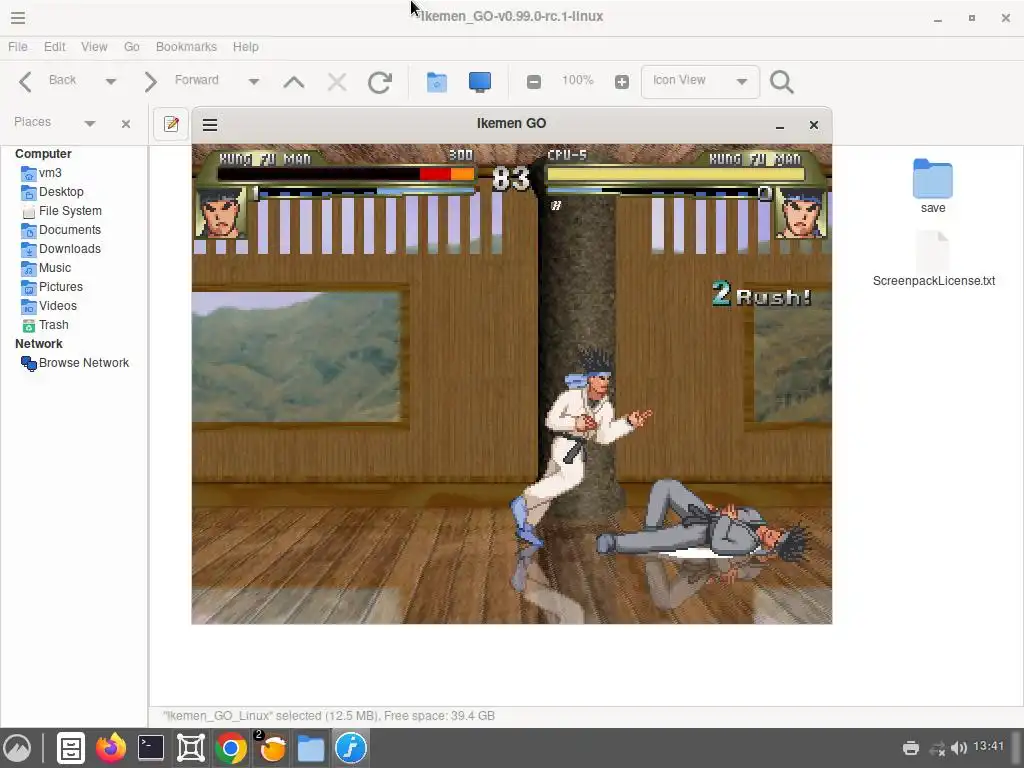Screen dimensions: 1024x768
Task: Click CPU Kung Fu Man portrait
Action: pos(801,213)
